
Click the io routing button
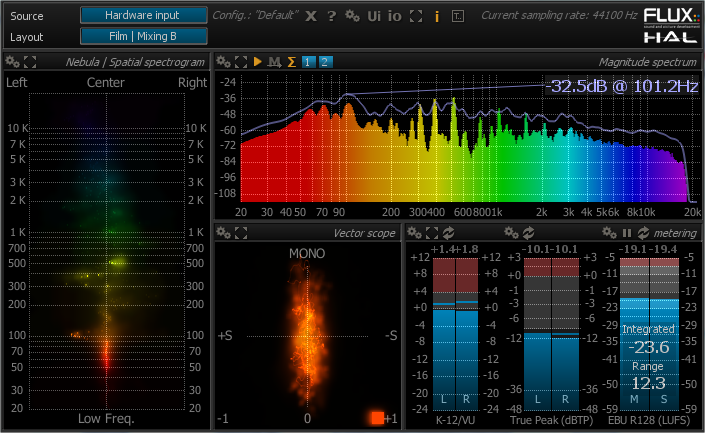pyautogui.click(x=395, y=16)
